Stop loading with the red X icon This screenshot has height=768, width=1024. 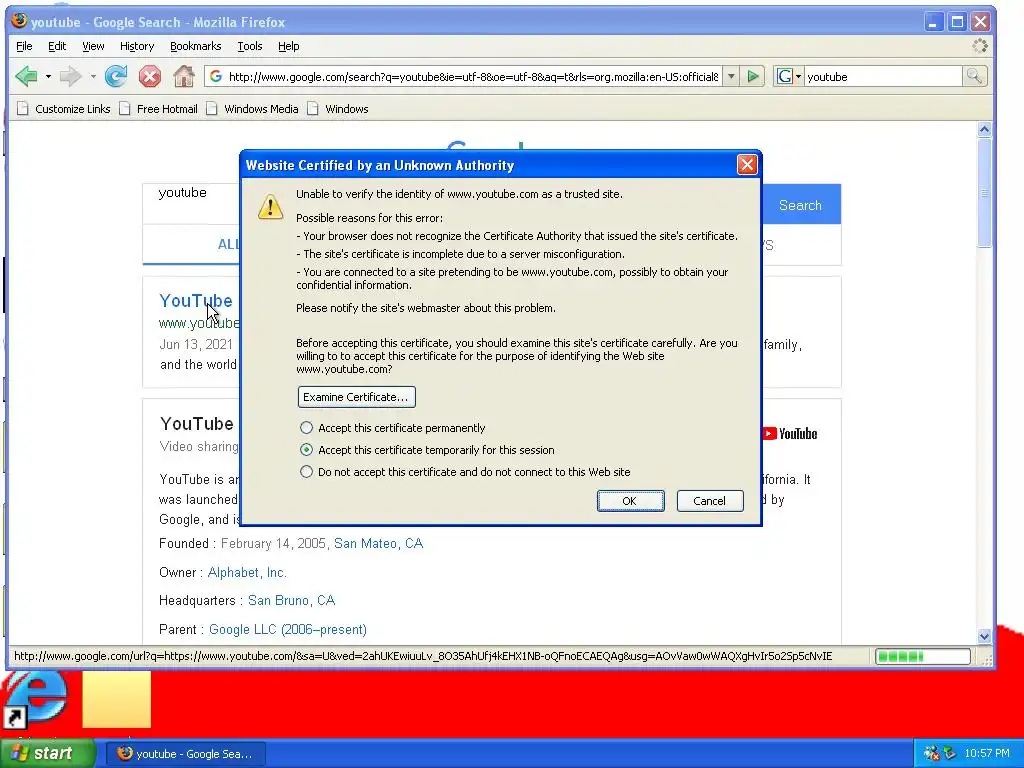click(150, 76)
